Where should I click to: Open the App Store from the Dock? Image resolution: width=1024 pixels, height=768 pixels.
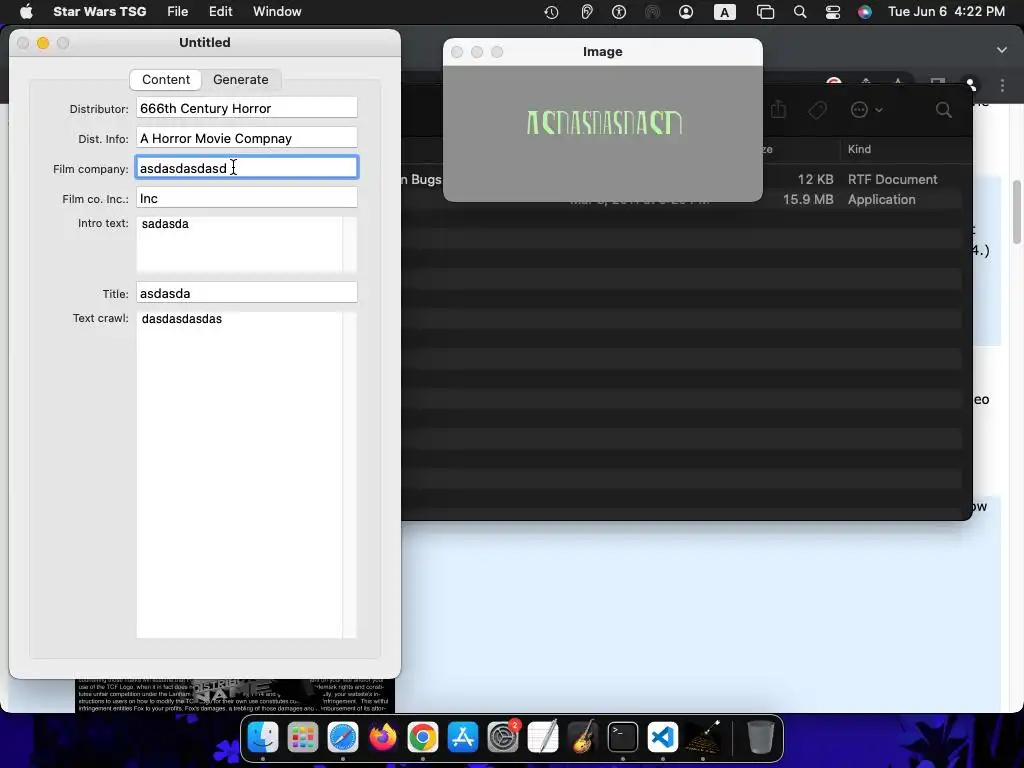click(x=463, y=737)
